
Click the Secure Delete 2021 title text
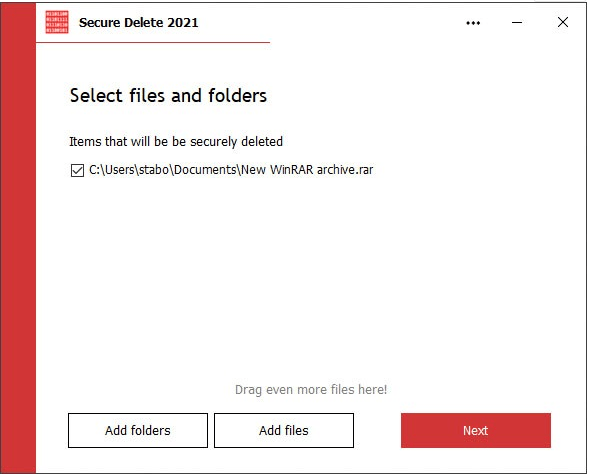pos(138,23)
